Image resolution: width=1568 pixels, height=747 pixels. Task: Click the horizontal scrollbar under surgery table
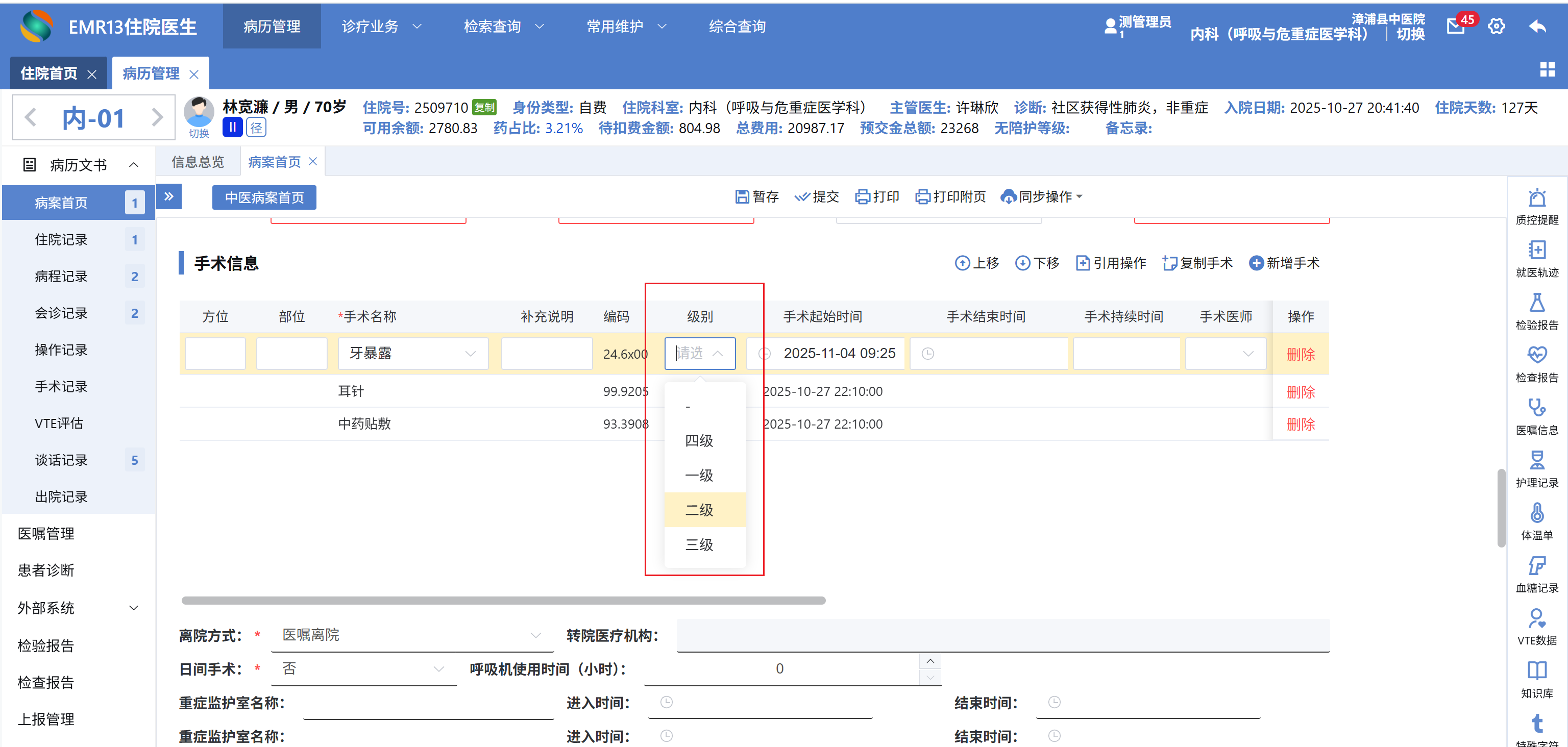503,601
